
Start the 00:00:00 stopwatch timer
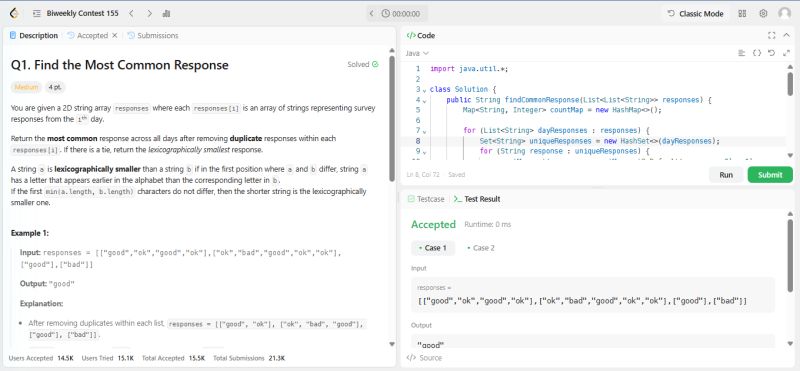click(x=401, y=14)
